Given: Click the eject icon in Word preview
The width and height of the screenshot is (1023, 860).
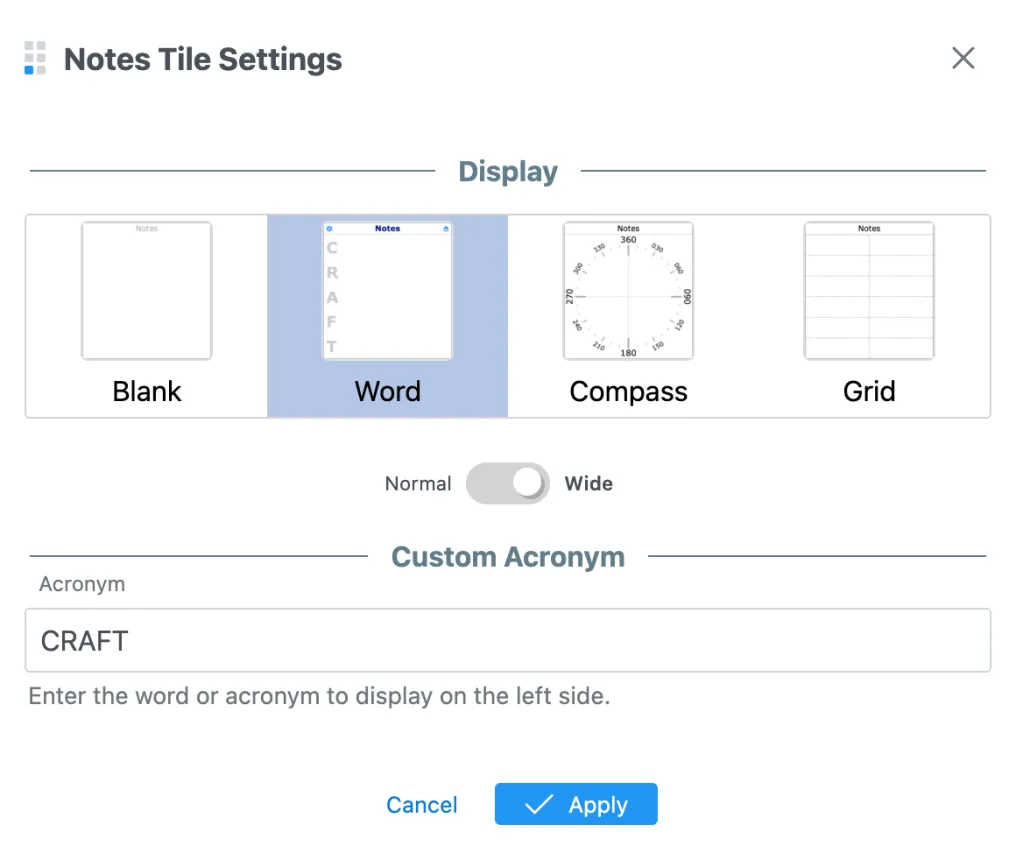Looking at the screenshot, I should click(x=445, y=229).
